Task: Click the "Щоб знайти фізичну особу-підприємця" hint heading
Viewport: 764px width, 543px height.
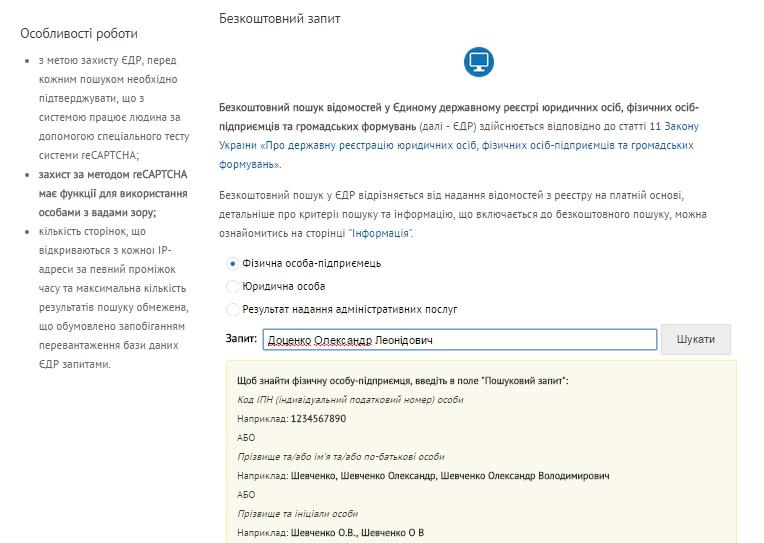Action: pyautogui.click(x=402, y=381)
